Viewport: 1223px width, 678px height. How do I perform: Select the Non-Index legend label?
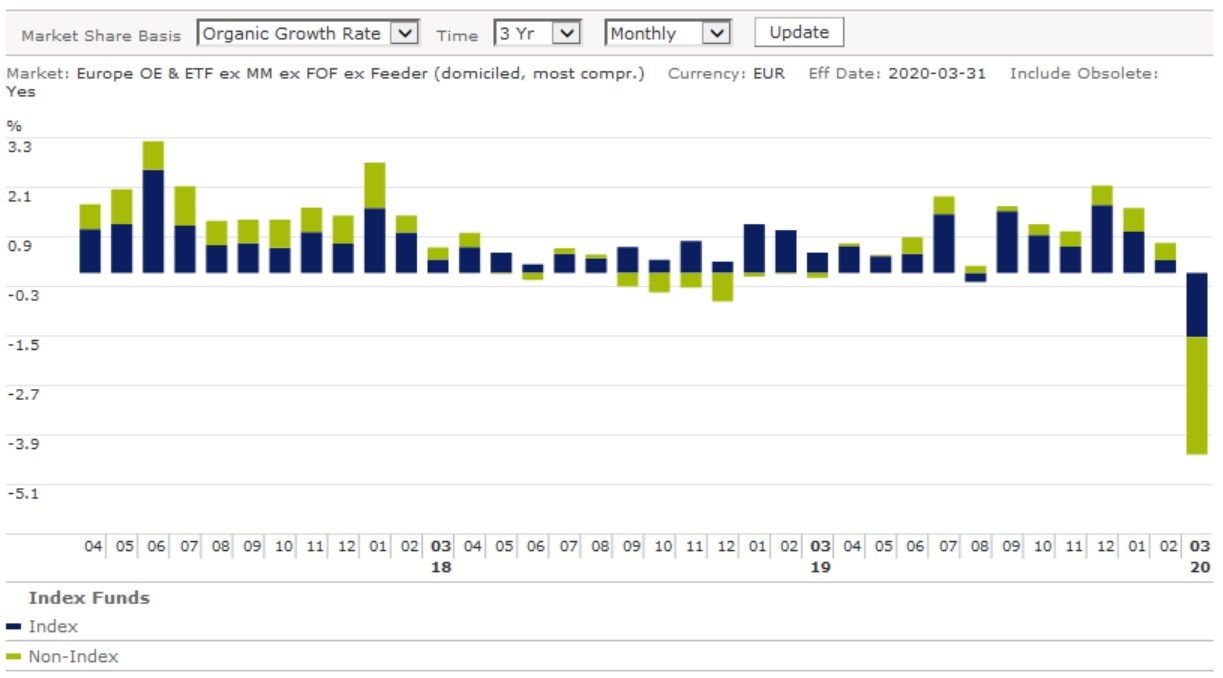[73, 657]
